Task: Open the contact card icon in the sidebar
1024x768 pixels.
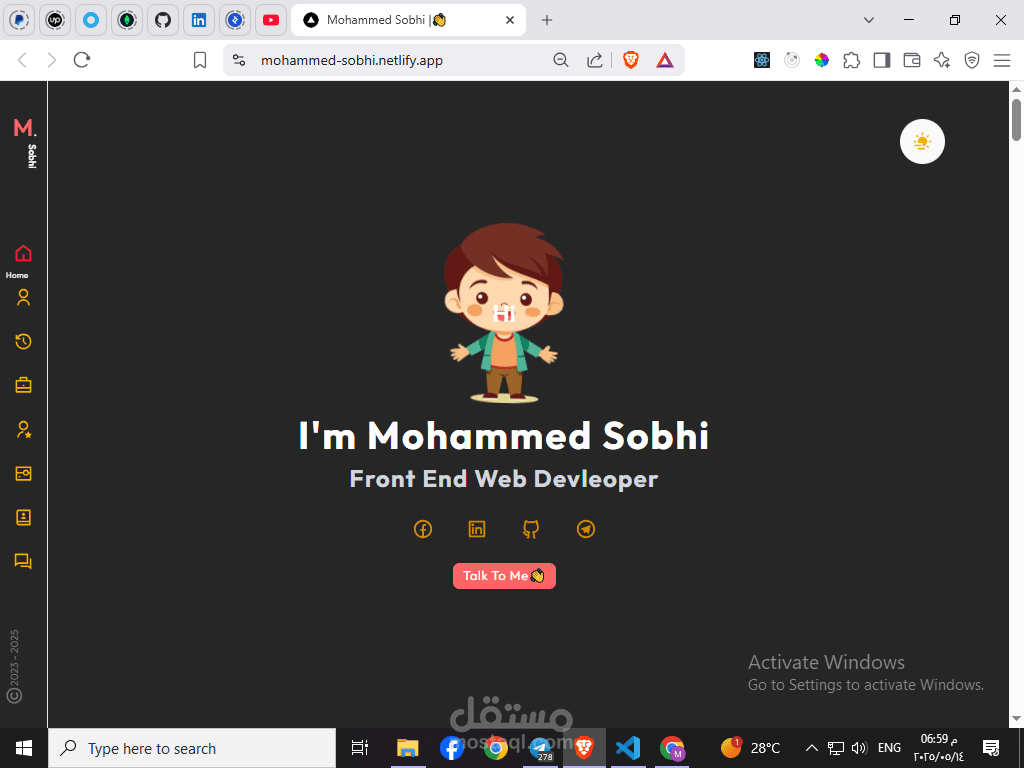Action: [24, 517]
